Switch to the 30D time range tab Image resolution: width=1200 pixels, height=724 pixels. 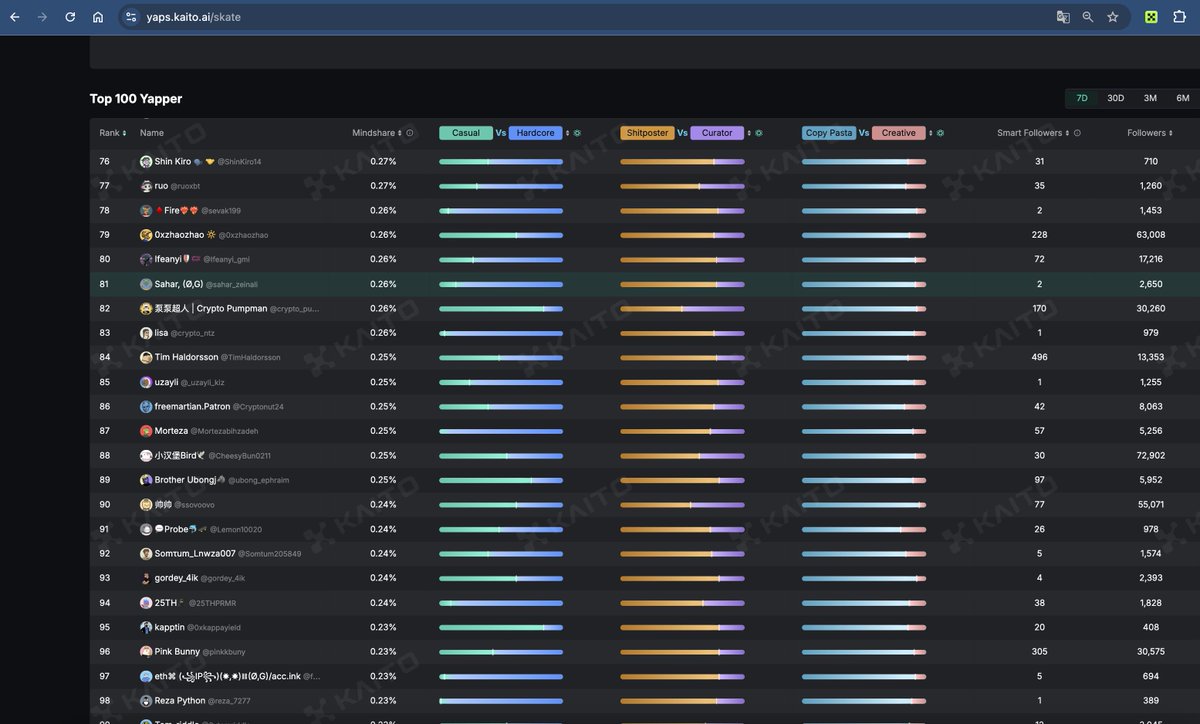click(x=1115, y=98)
